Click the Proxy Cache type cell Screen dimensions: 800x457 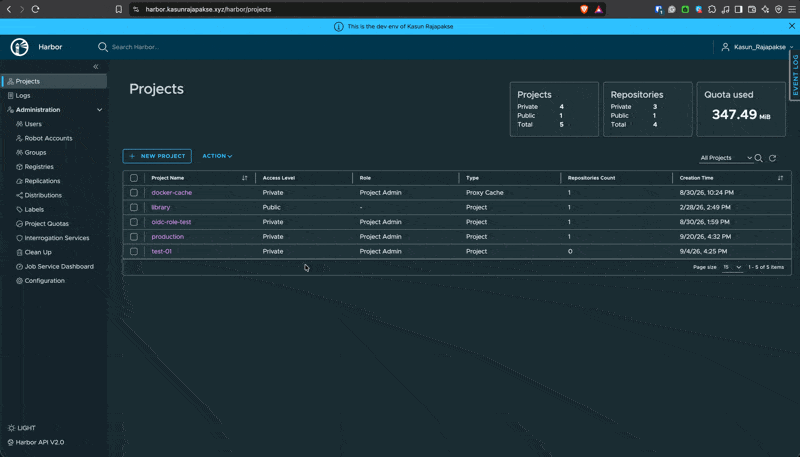(485, 193)
